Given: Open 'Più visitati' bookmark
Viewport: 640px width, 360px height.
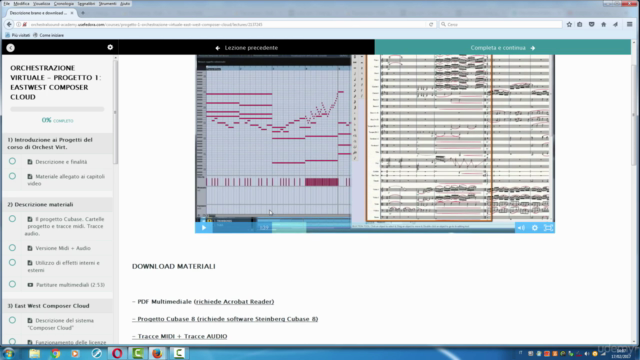Looking at the screenshot, I should click(x=18, y=36).
